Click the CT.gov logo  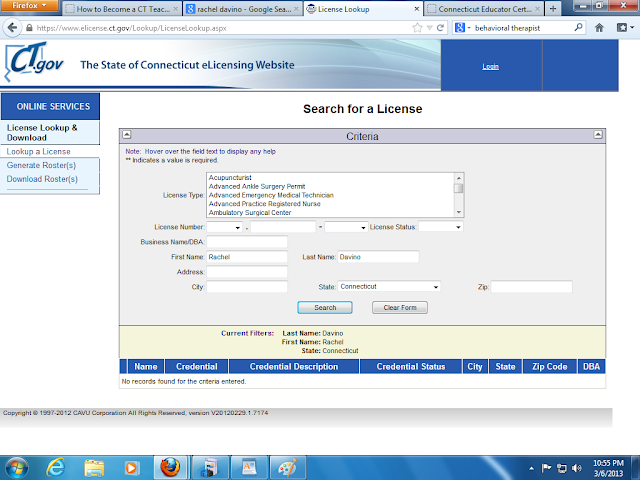(x=34, y=61)
